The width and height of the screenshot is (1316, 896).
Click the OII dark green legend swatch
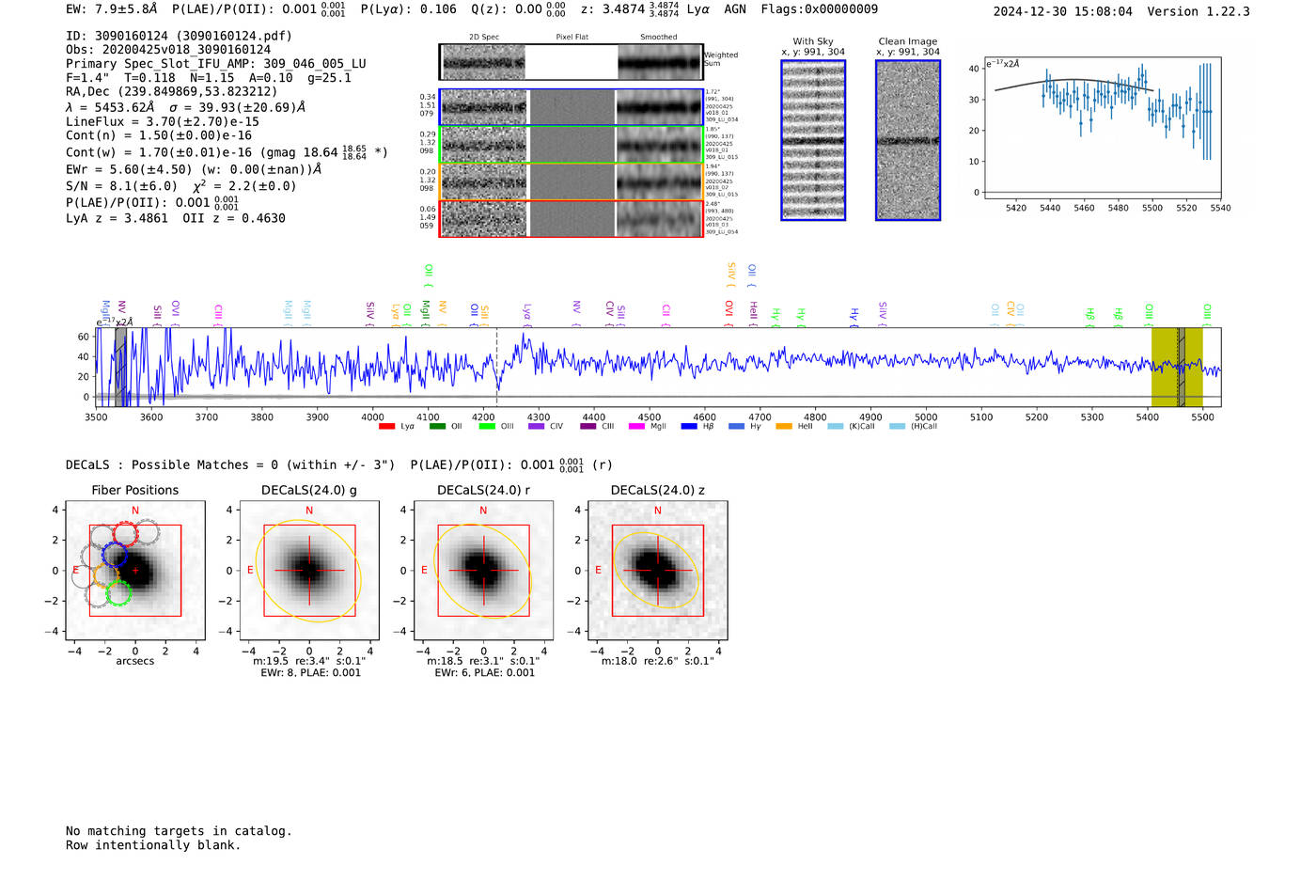click(437, 427)
